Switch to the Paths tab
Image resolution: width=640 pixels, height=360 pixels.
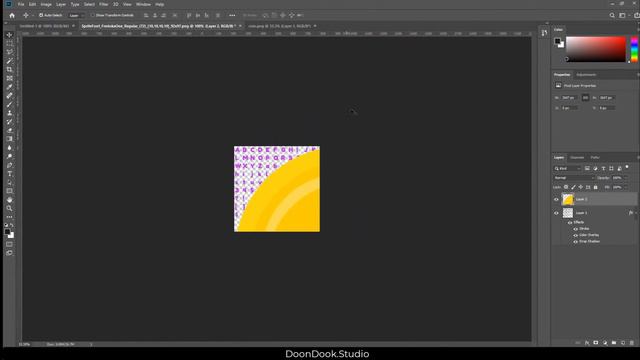point(595,158)
